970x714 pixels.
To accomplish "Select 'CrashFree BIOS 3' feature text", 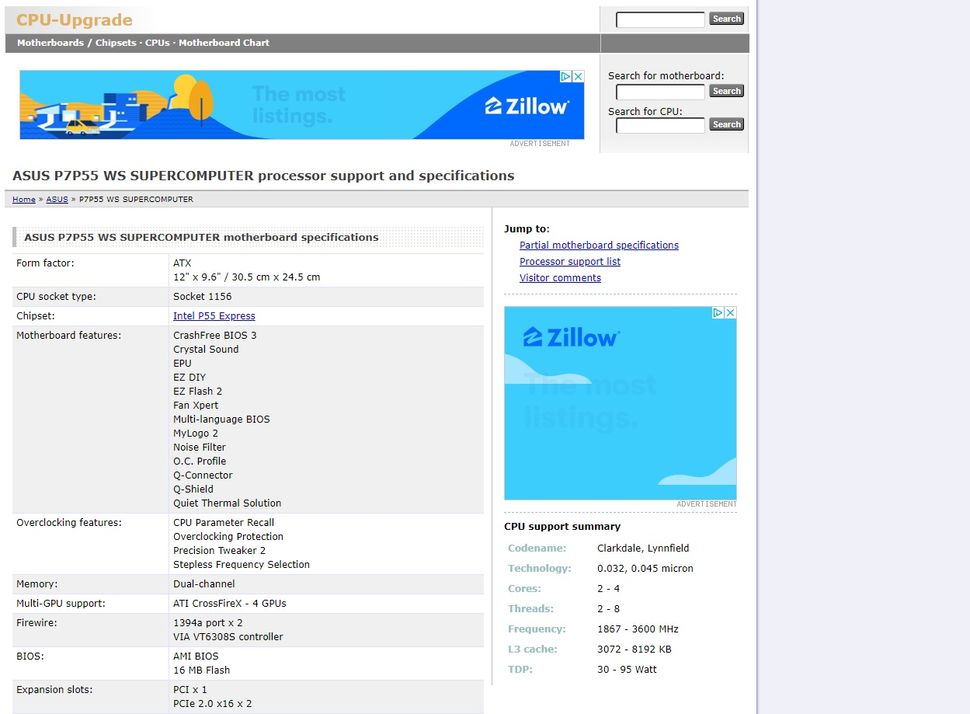I will coord(215,335).
